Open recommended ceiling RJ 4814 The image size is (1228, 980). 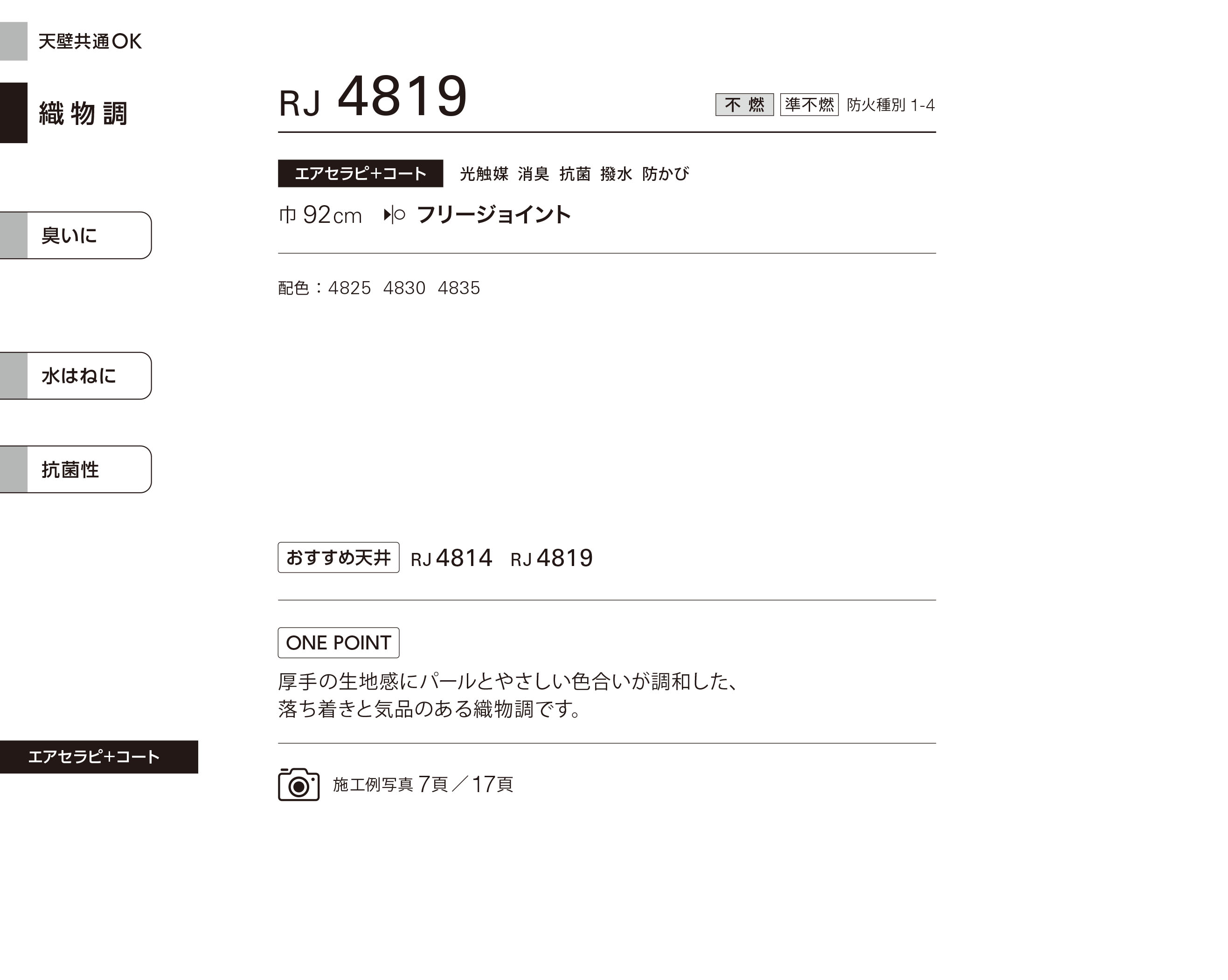[451, 558]
